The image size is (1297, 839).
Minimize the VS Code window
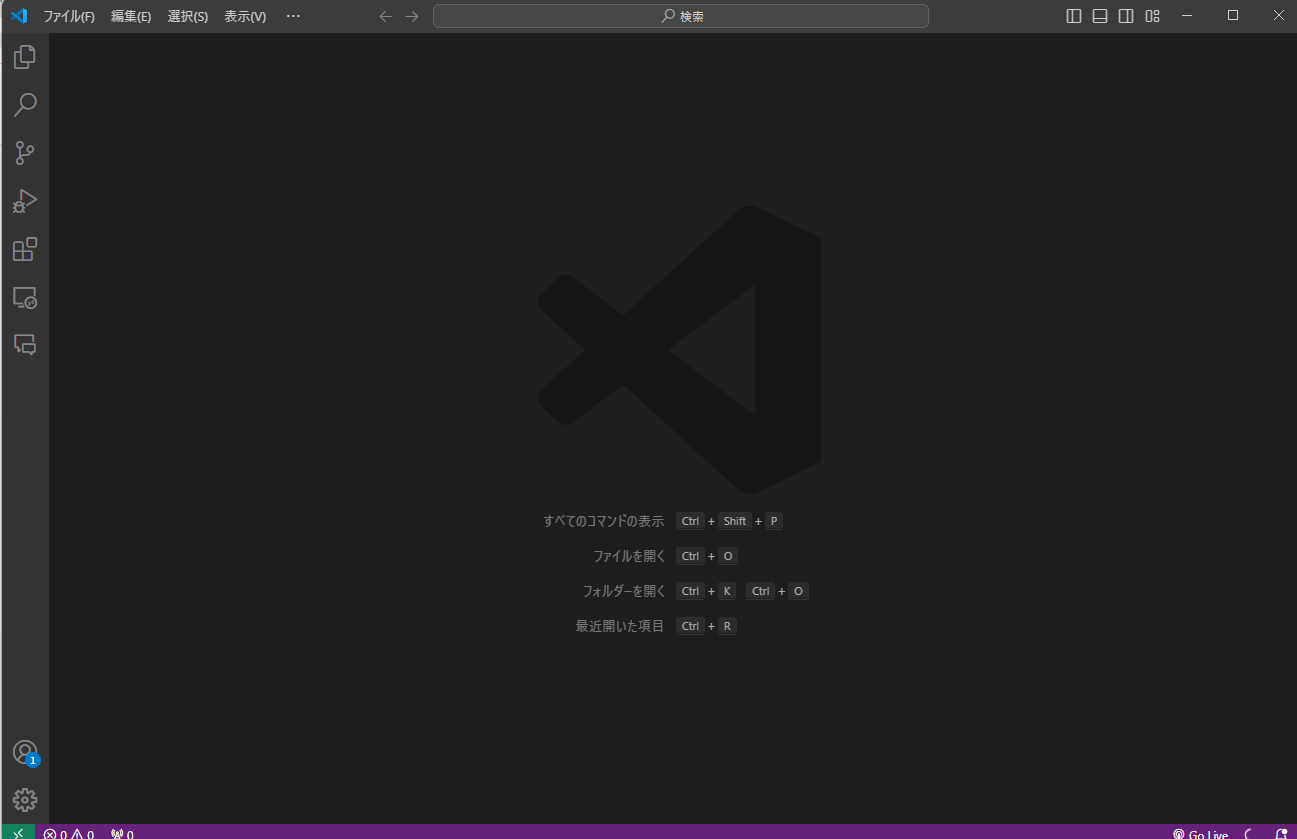pyautogui.click(x=1187, y=16)
